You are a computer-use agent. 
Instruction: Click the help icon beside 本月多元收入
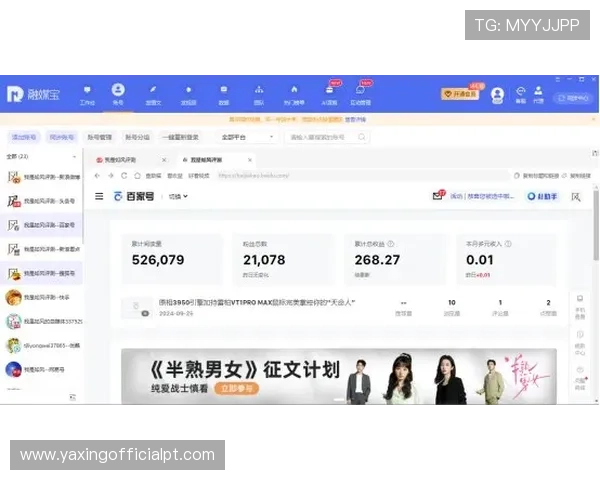[508, 244]
